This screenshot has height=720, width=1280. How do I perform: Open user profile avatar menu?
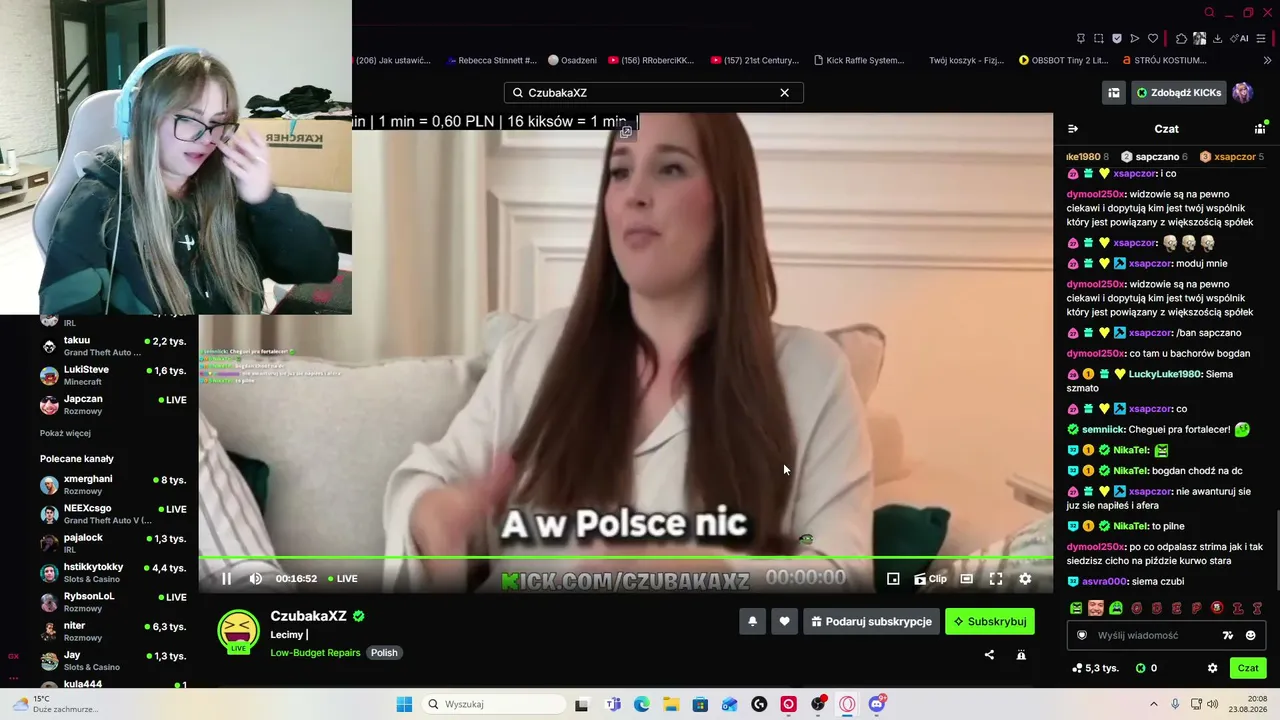[1243, 93]
